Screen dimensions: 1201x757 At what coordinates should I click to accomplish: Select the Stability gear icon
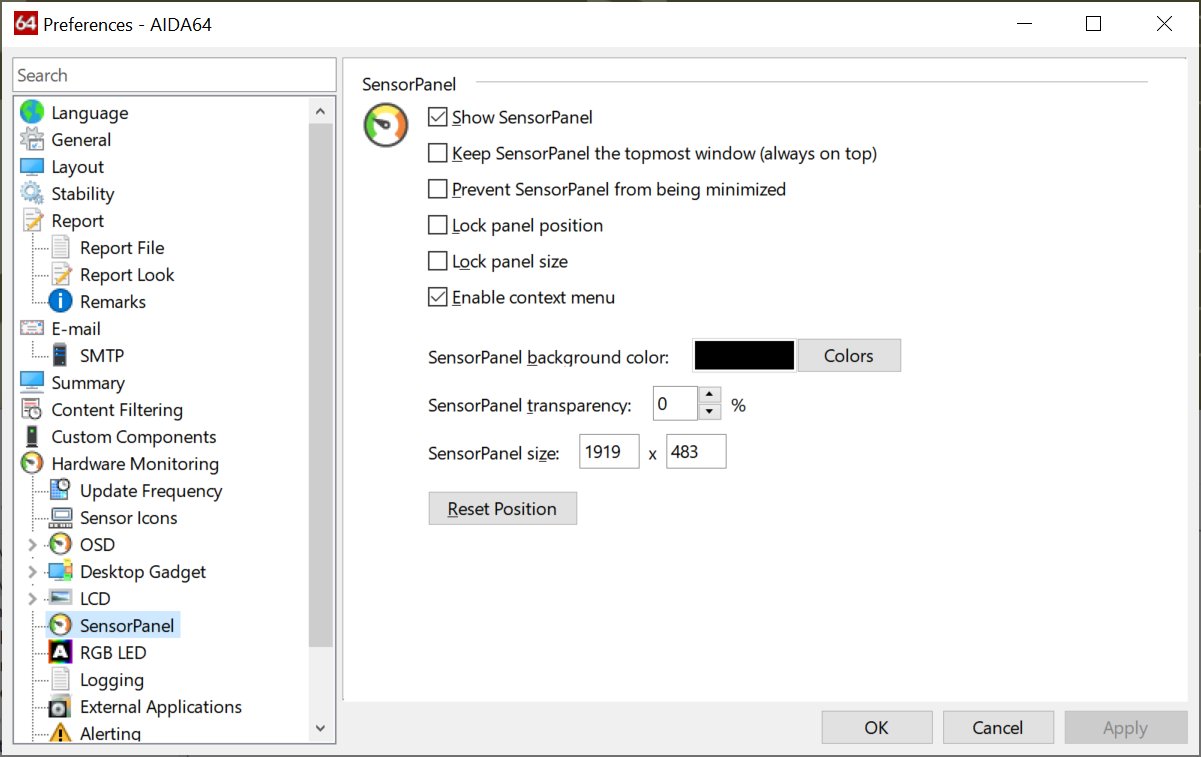click(32, 194)
